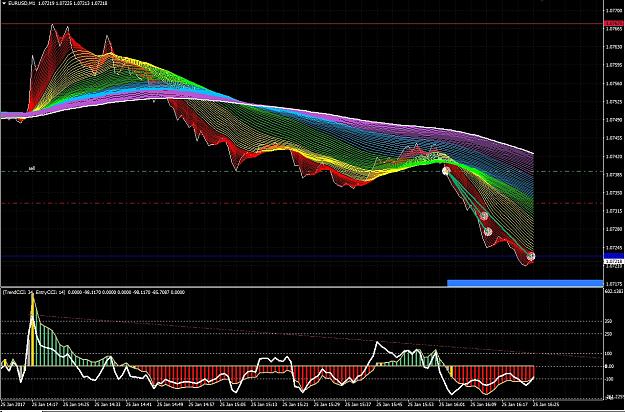Select the sell entry marker on the green dashed line
This screenshot has width=625, height=412.
[446, 171]
